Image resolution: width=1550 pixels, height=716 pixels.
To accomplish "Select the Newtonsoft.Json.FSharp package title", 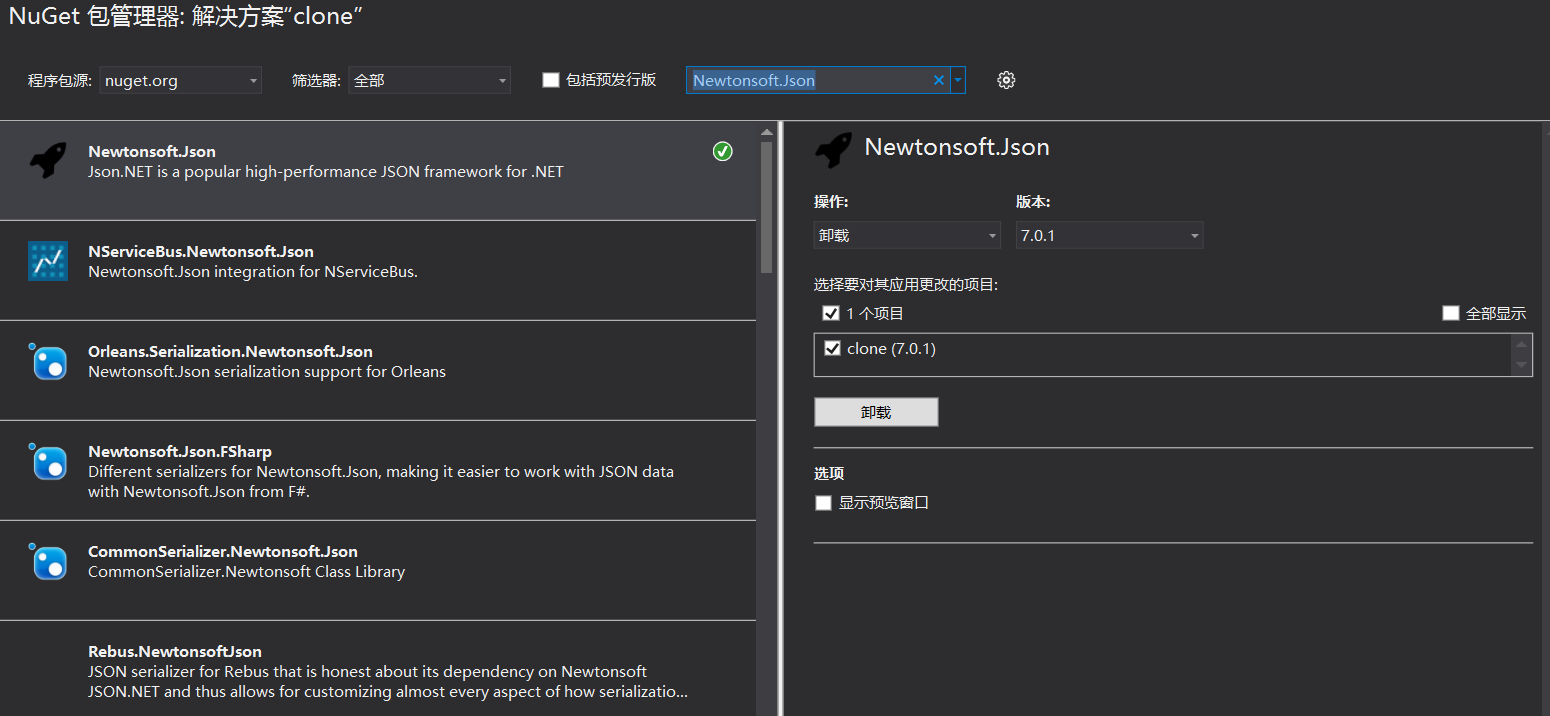I will click(x=180, y=452).
